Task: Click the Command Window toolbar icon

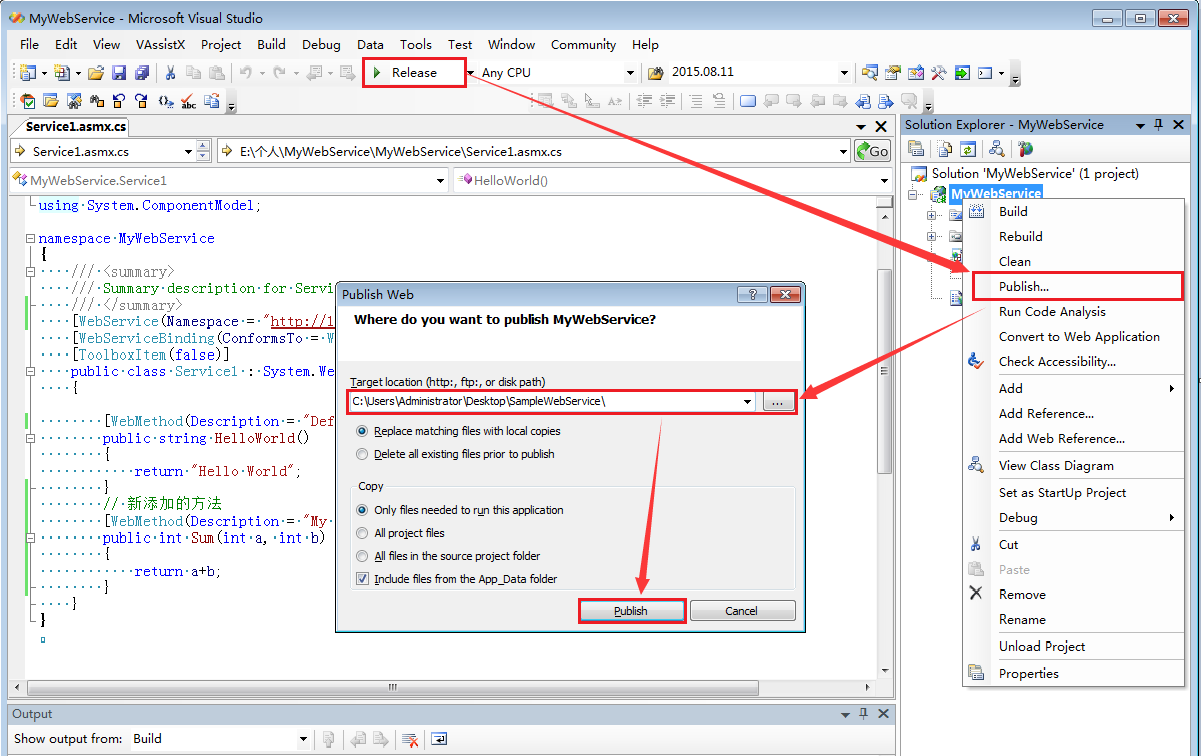Action: coord(985,73)
